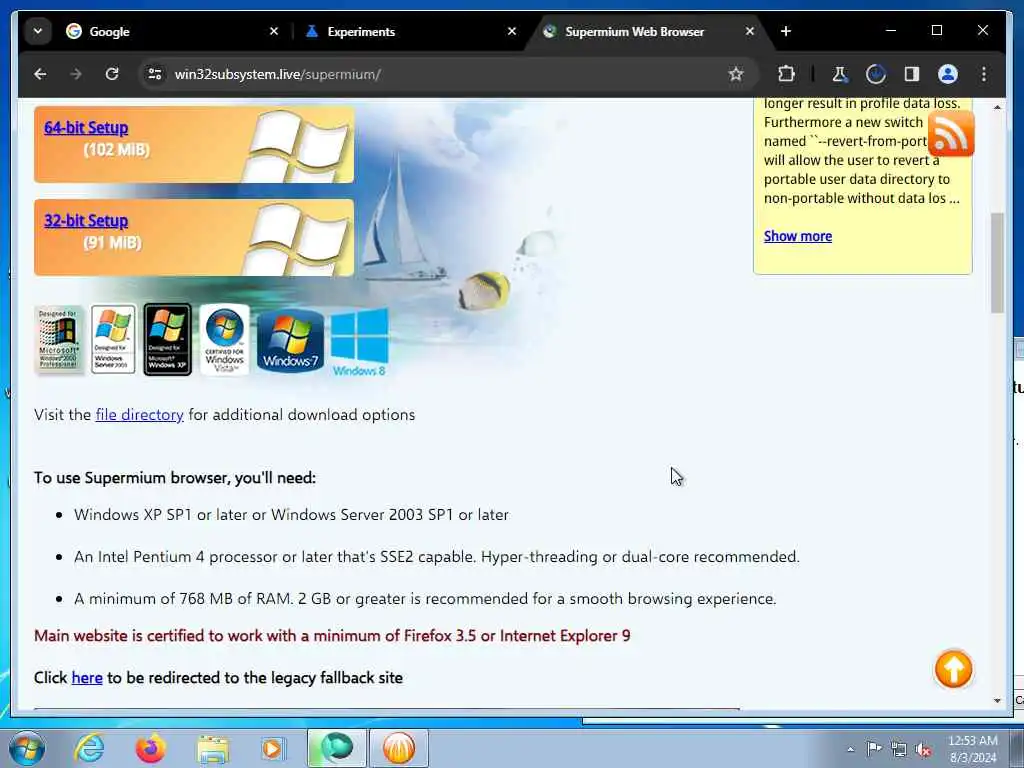Download the 64-bit Setup link
The width and height of the screenshot is (1024, 768).
coord(86,128)
